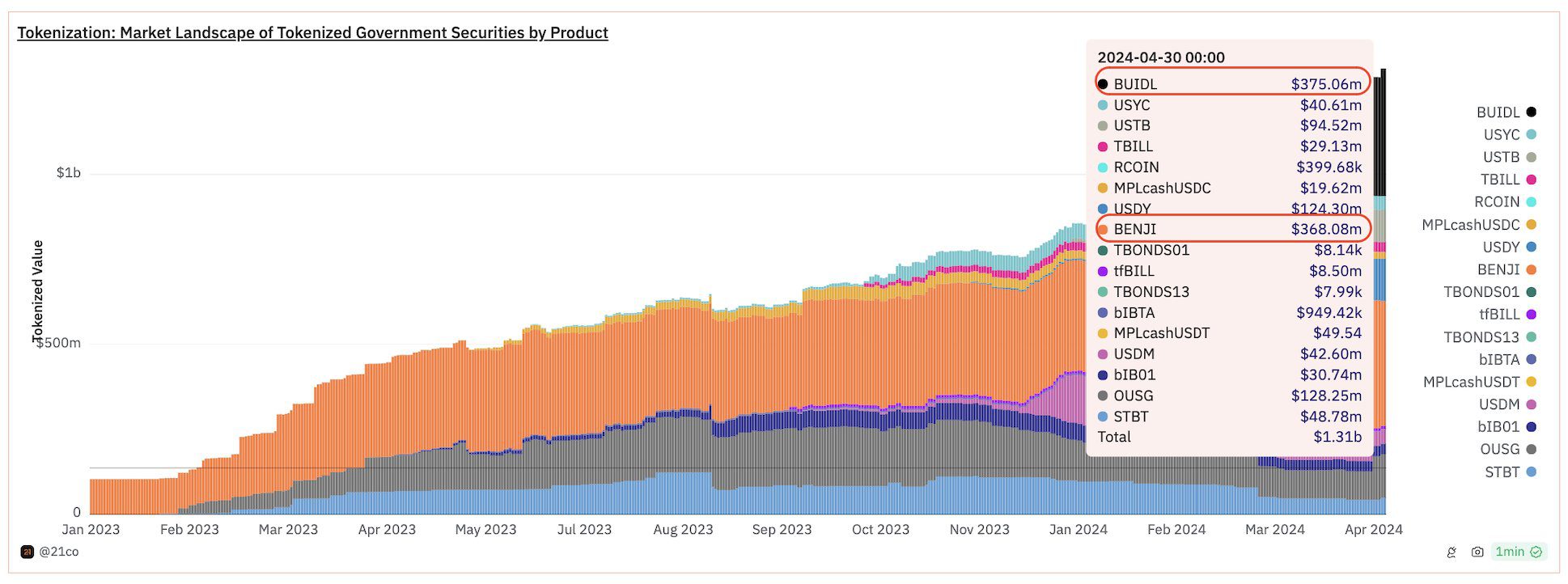Toggle bIB01 legend entry
The width and height of the screenshot is (1568, 584).
[1507, 427]
